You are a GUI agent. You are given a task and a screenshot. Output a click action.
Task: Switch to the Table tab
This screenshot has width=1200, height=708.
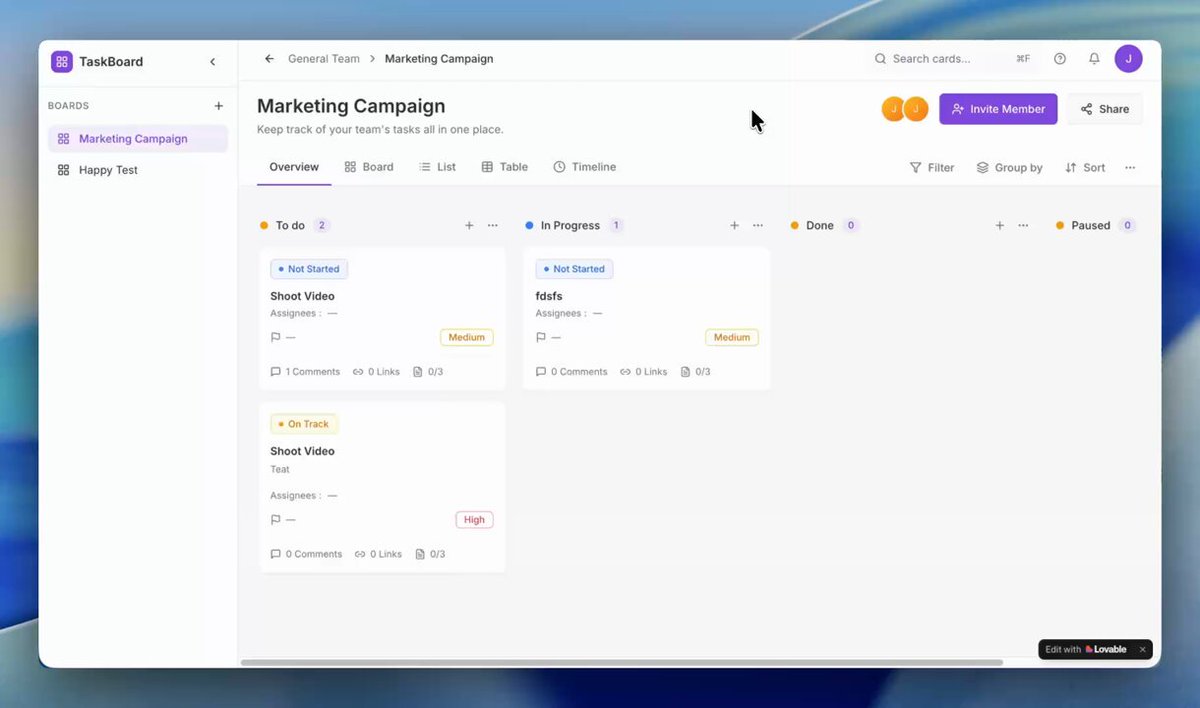(504, 167)
